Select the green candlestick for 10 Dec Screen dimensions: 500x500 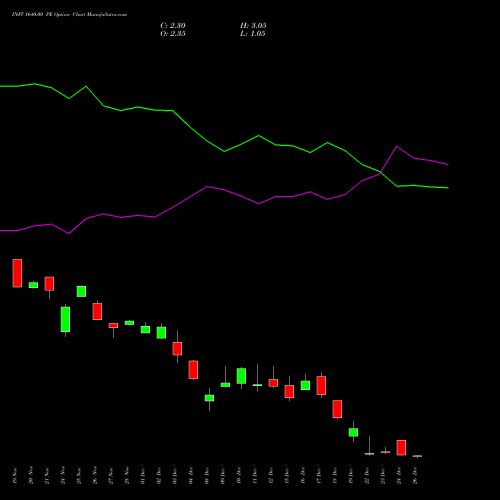pyautogui.click(x=241, y=376)
